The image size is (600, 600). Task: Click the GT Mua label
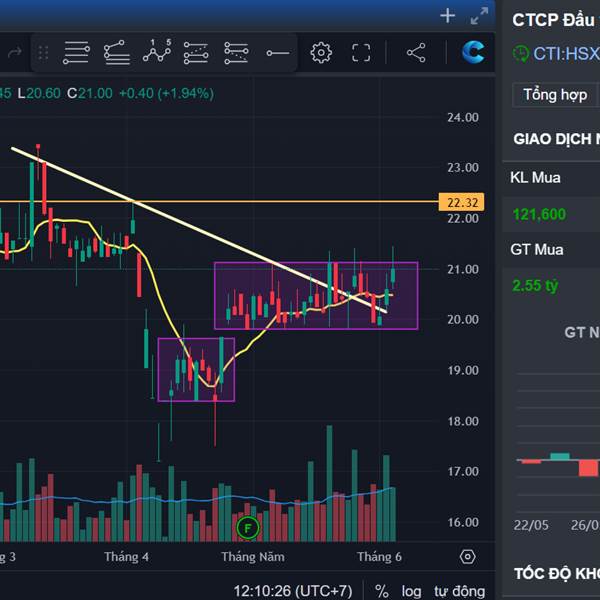click(536, 249)
